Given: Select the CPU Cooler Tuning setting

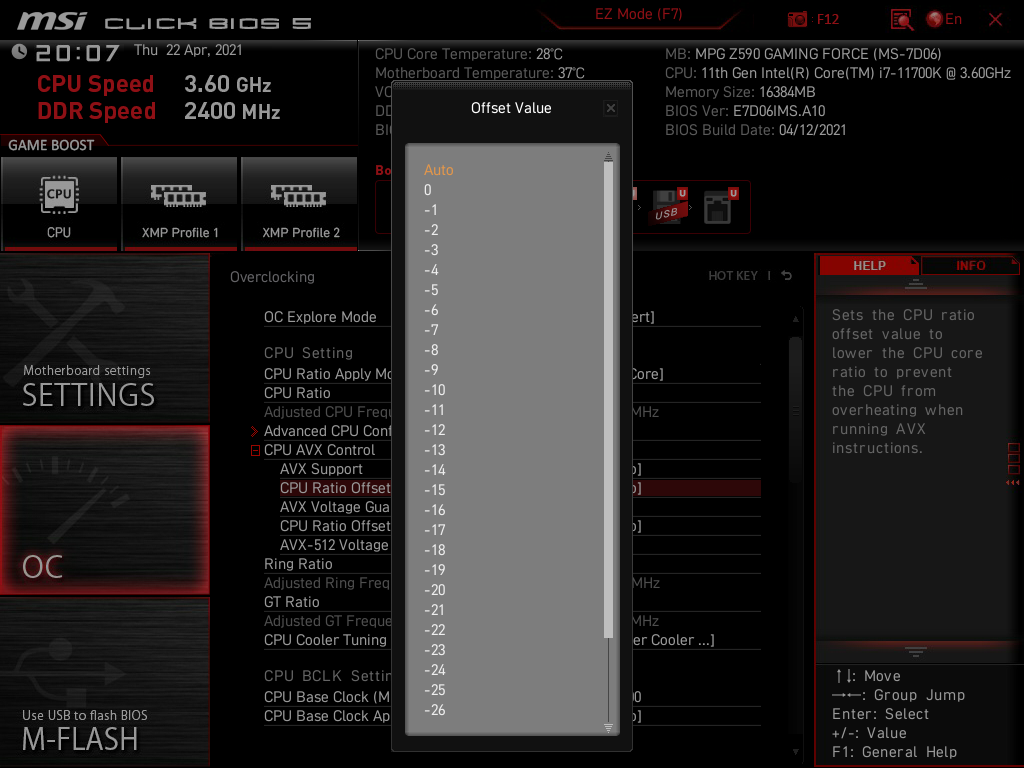Looking at the screenshot, I should pos(325,640).
